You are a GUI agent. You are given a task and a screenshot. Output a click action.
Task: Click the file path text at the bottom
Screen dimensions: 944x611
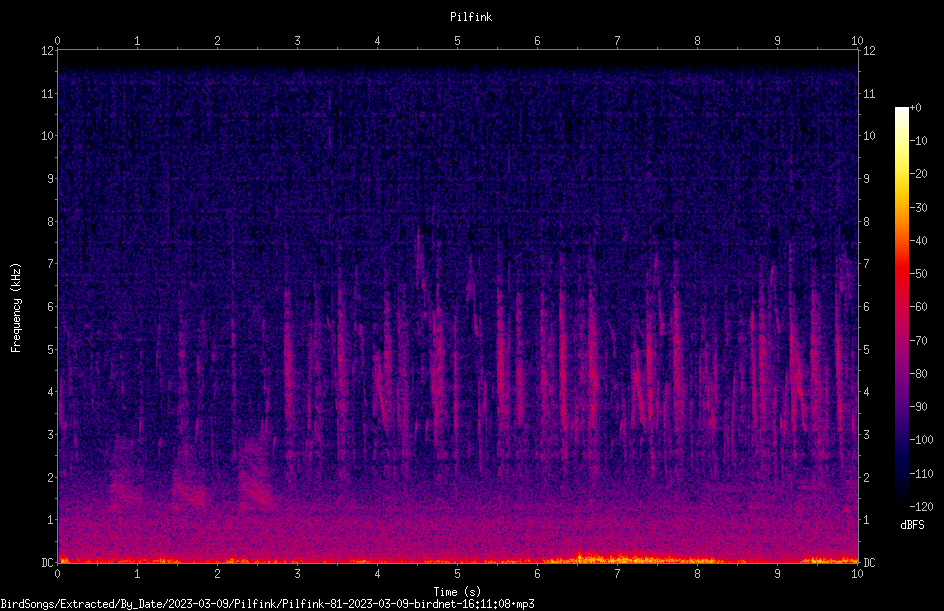pyautogui.click(x=267, y=604)
